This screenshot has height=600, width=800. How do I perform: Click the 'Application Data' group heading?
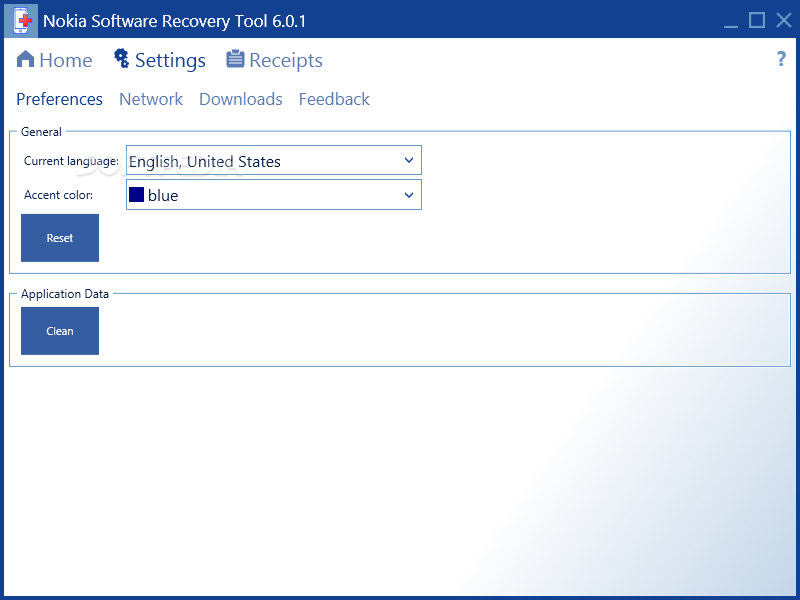coord(65,294)
